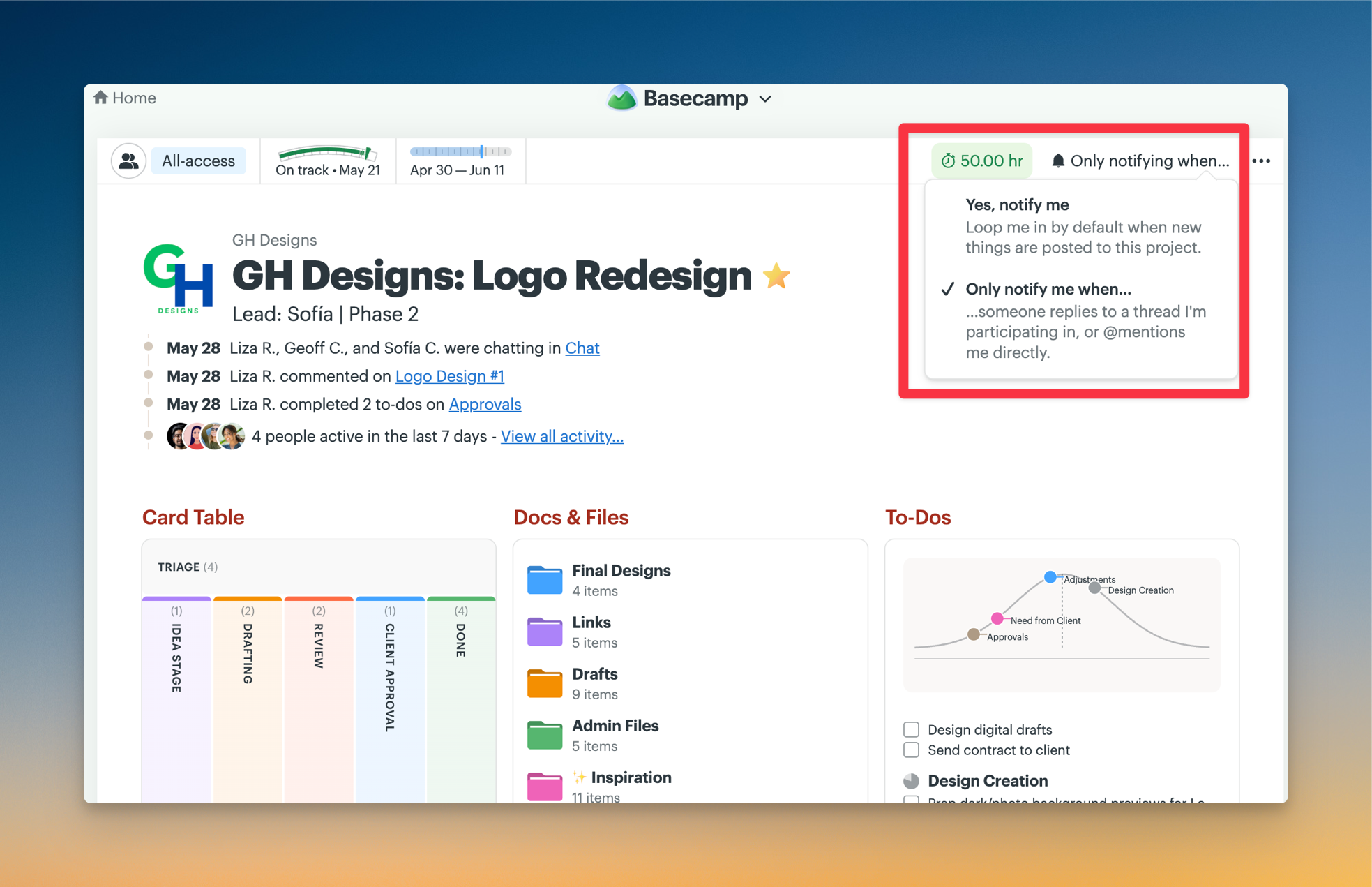This screenshot has width=1372, height=887.
Task: Open the Approvals activity link
Action: pos(485,404)
